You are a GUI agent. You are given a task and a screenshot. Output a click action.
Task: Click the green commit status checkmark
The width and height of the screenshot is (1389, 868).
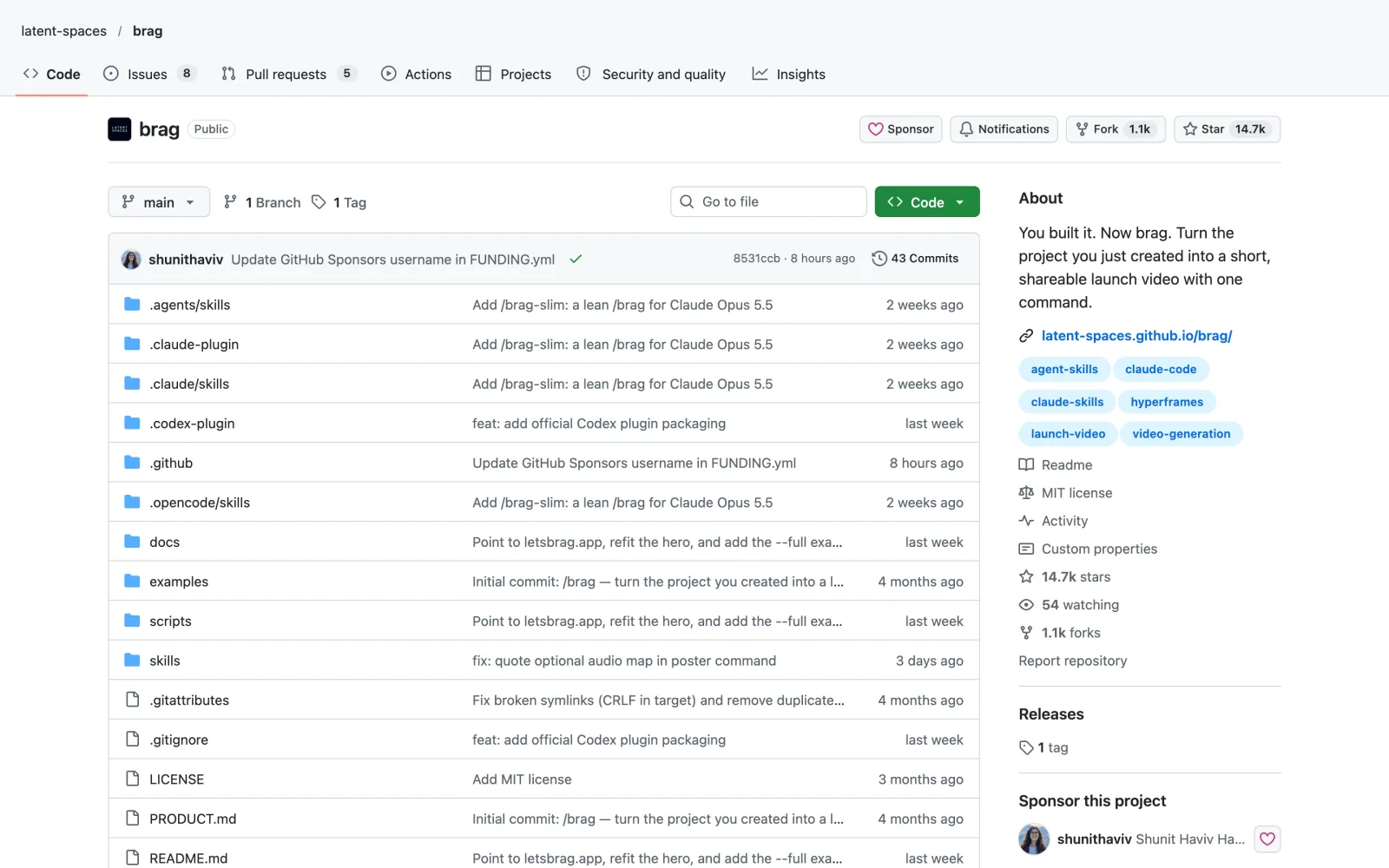pos(576,259)
